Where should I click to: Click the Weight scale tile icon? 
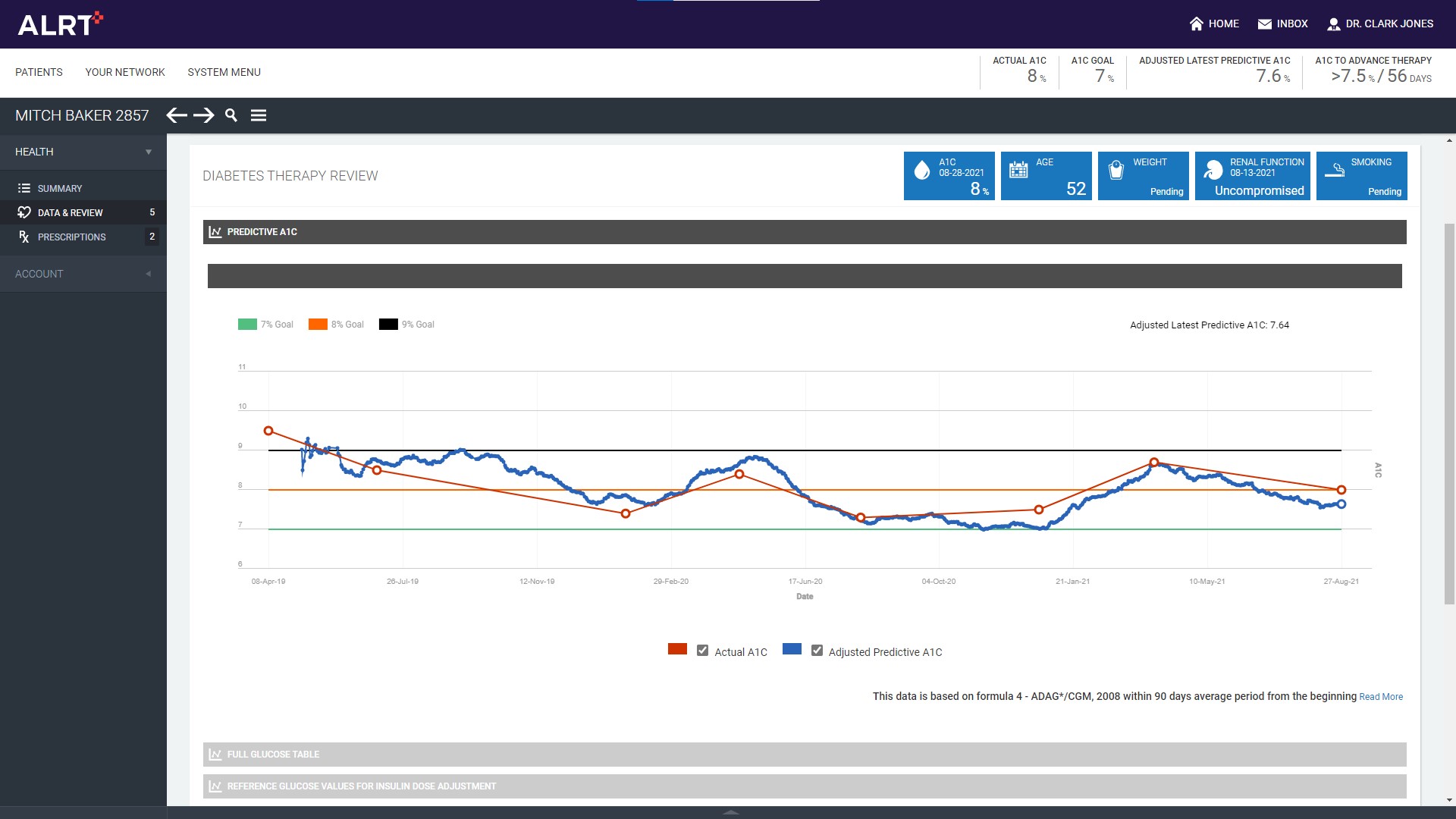tap(1116, 171)
